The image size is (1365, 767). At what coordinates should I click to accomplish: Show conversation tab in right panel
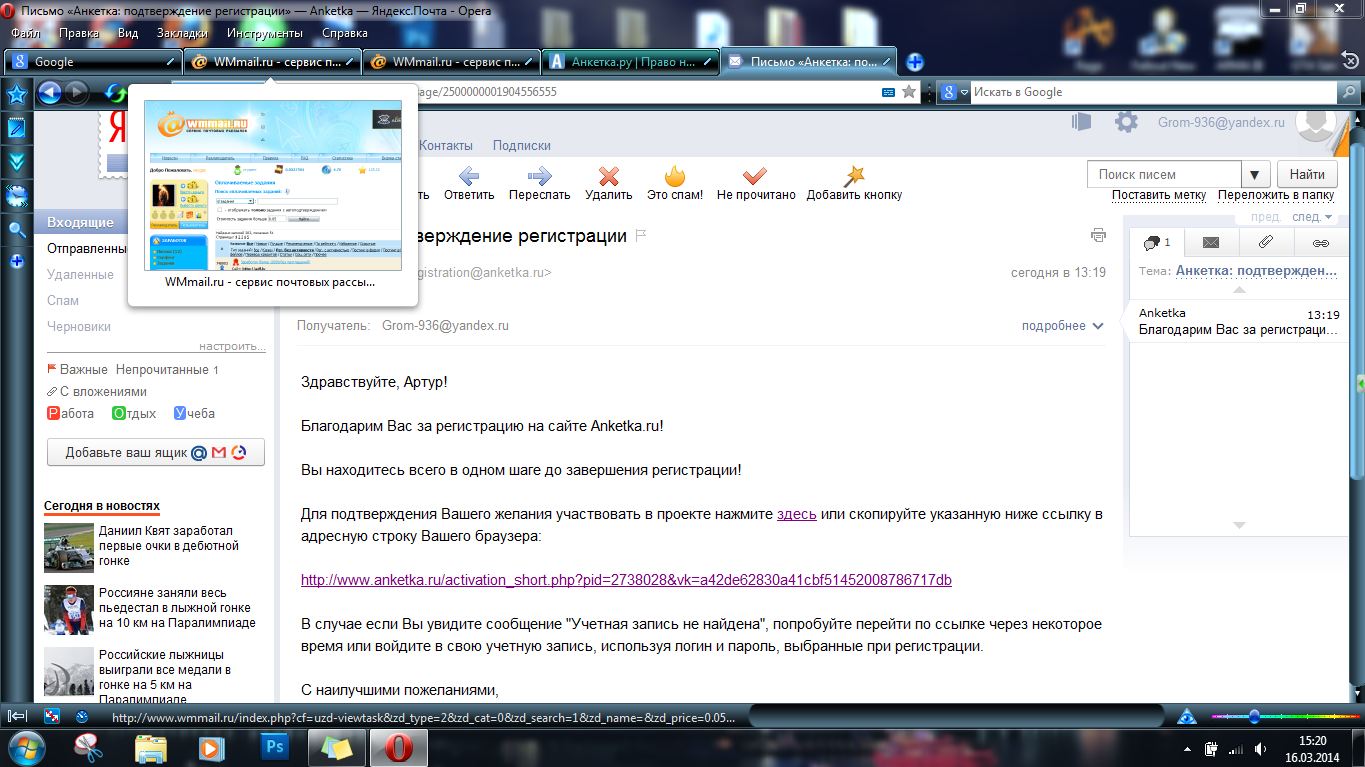click(1157, 242)
